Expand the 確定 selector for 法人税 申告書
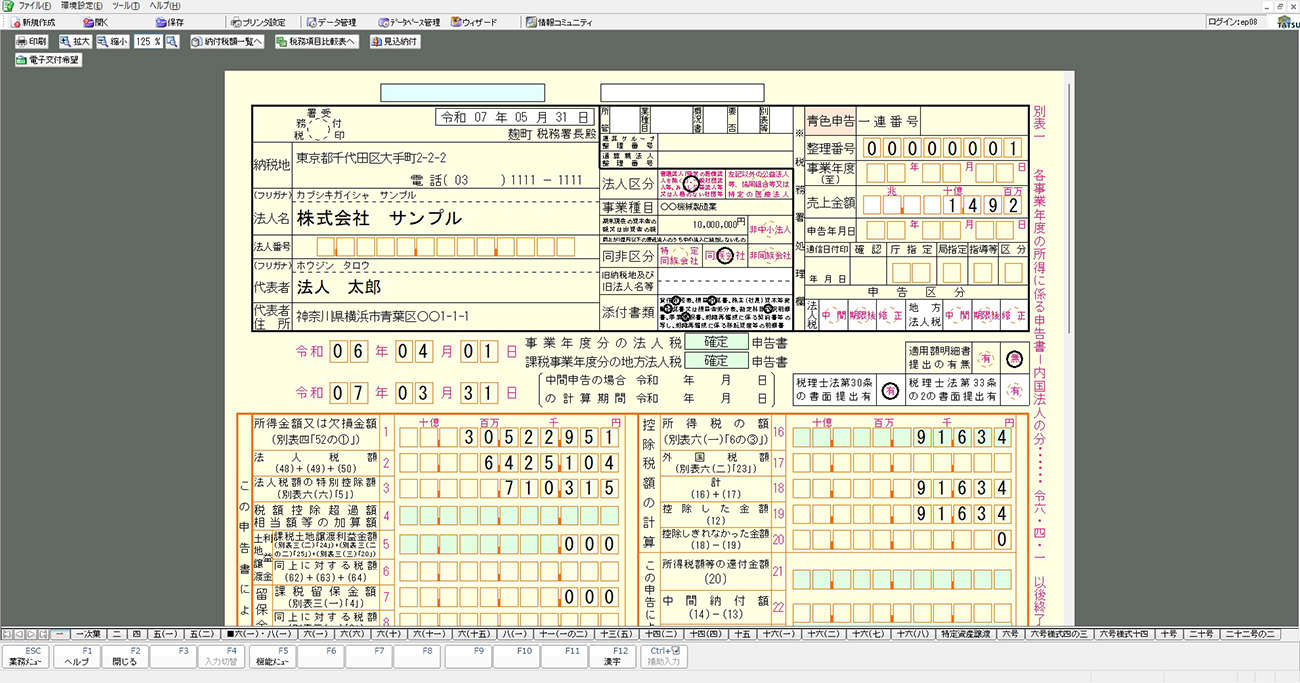The height and width of the screenshot is (683, 1300). (715, 343)
